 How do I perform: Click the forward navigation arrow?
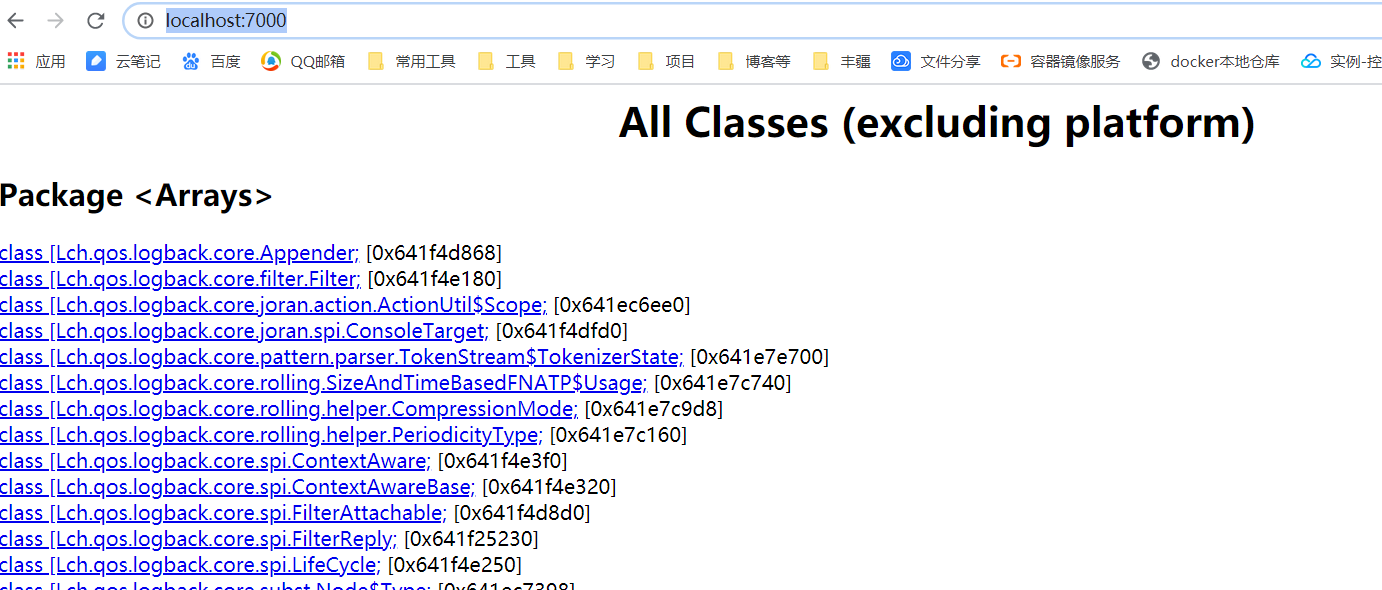(55, 20)
